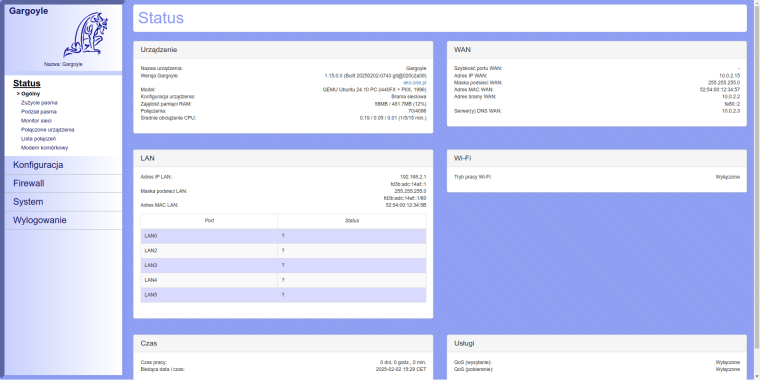Click the LAN panel header

coord(283,158)
